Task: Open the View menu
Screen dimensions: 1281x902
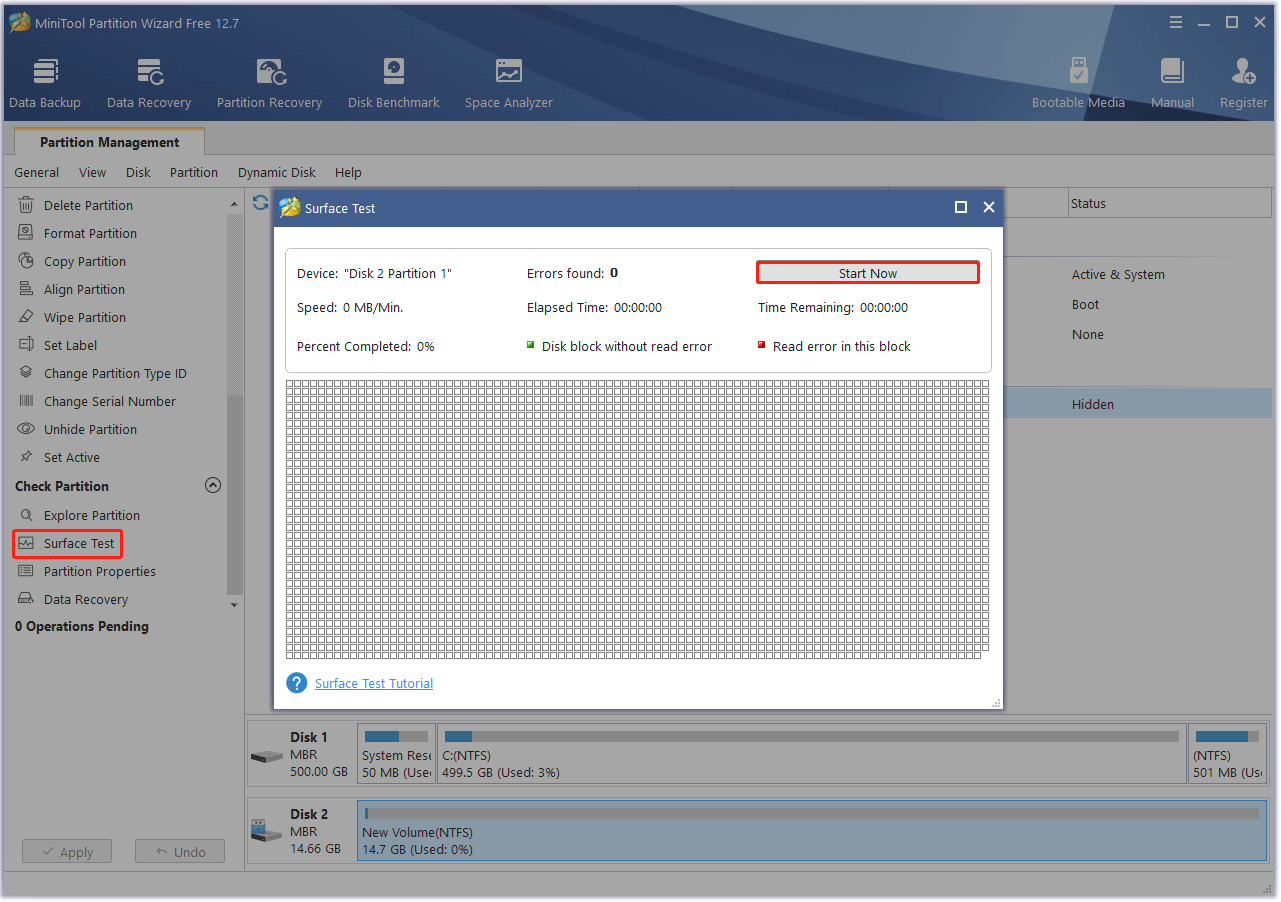Action: (x=93, y=172)
